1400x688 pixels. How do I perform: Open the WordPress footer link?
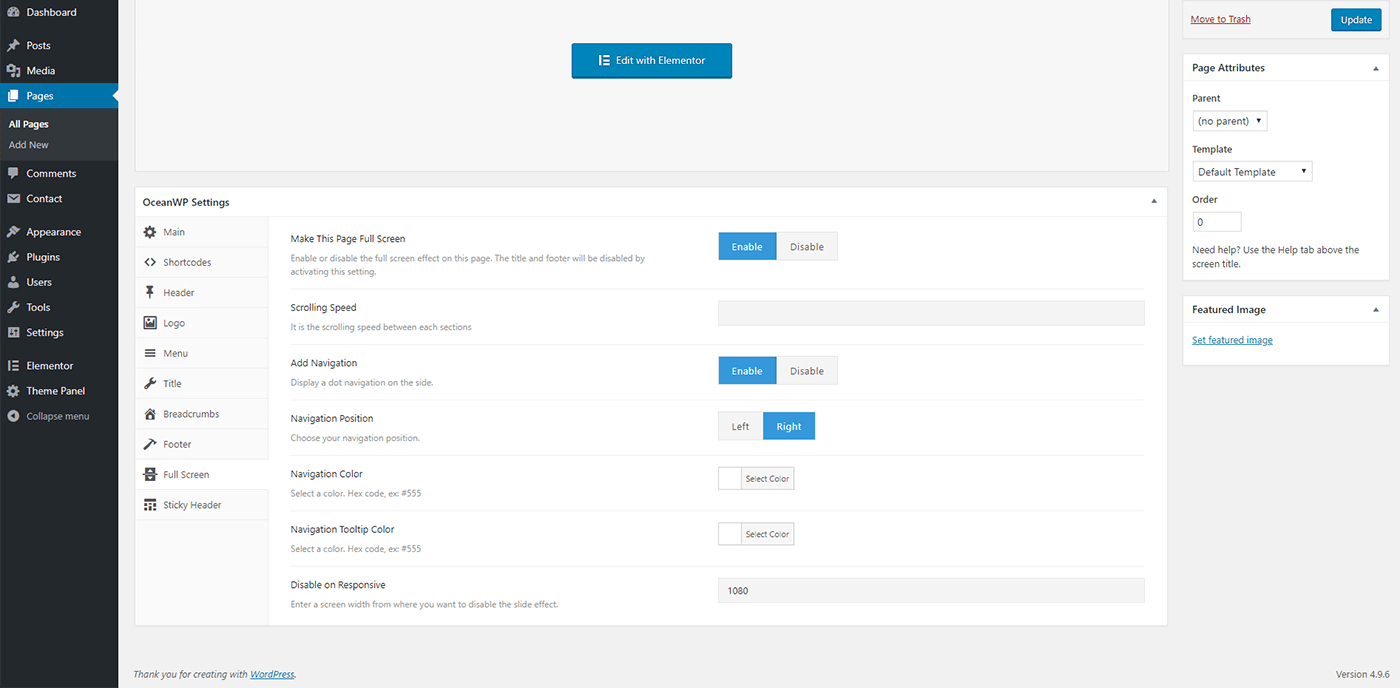272,674
